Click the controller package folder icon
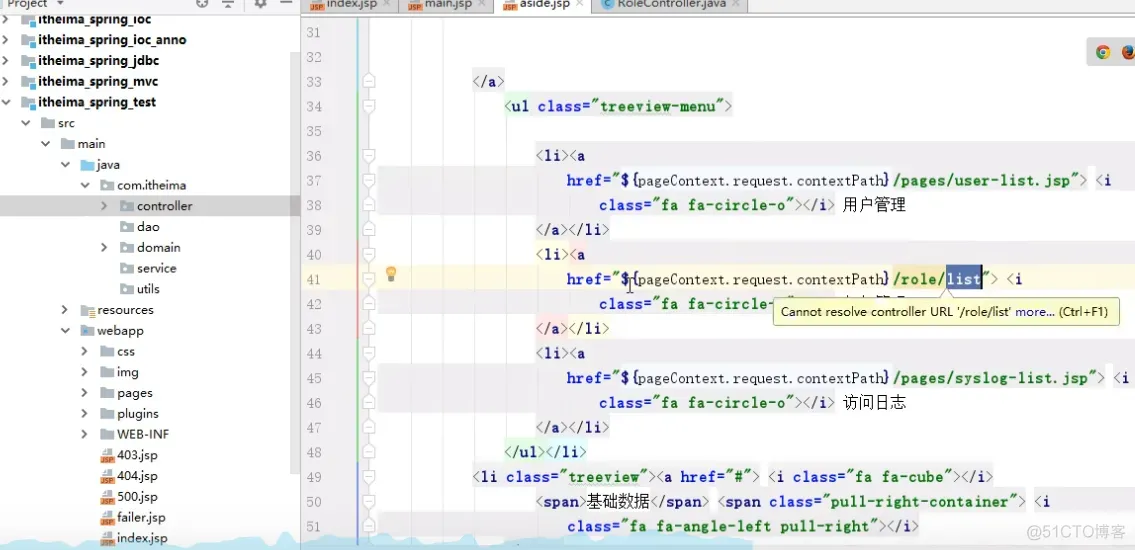1135x550 pixels. coord(127,206)
